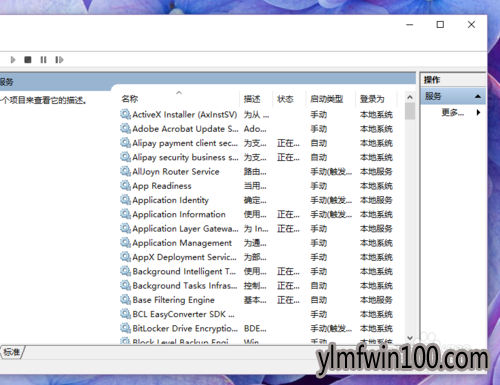Viewport: 500px width, 385px height.
Task: Click the Alipay payment client service gear icon
Action: [125, 143]
